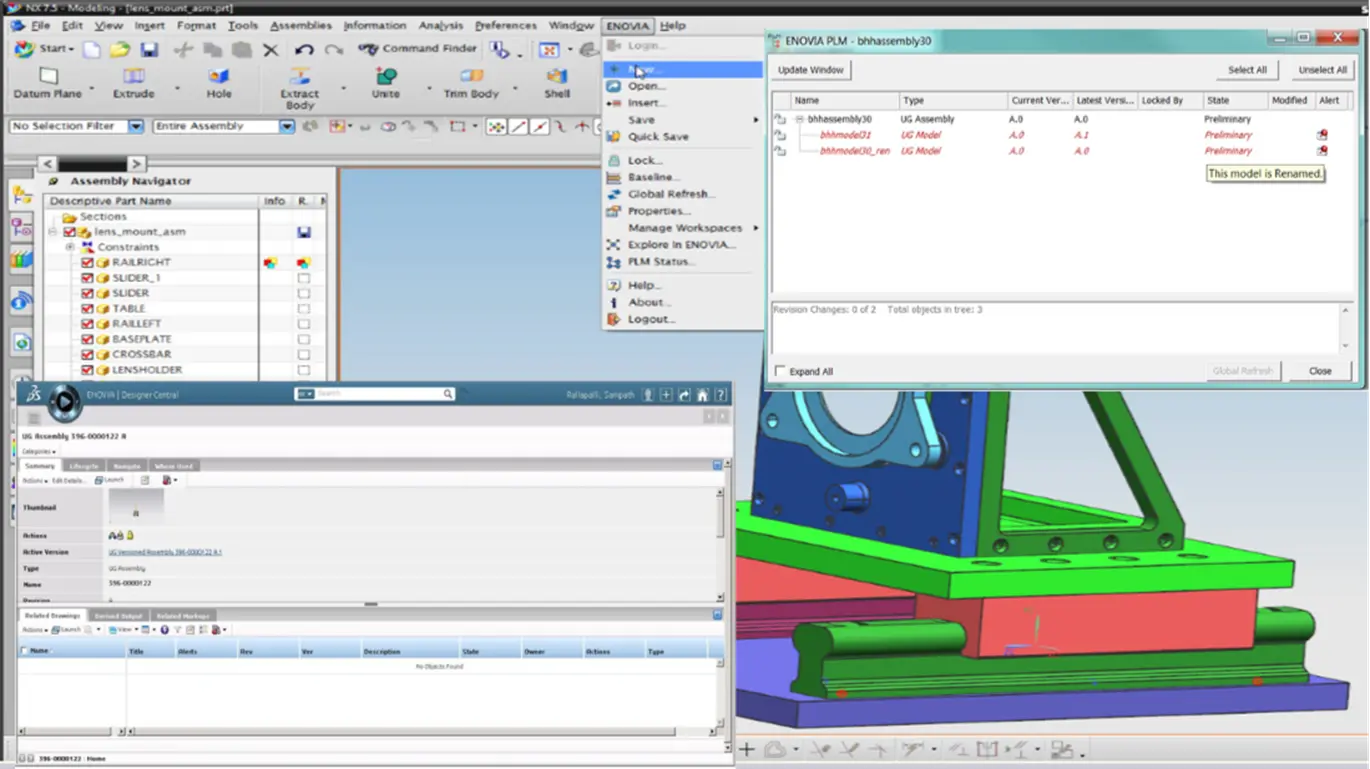The width and height of the screenshot is (1370, 769).
Task: Toggle the SLIDER_1 component checkbox
Action: click(87, 278)
